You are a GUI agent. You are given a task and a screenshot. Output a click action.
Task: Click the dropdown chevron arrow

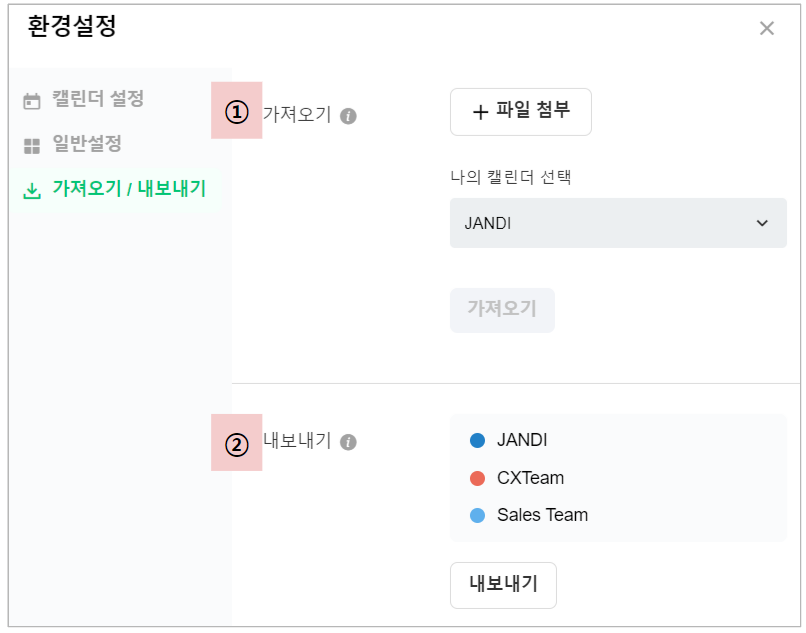click(763, 223)
